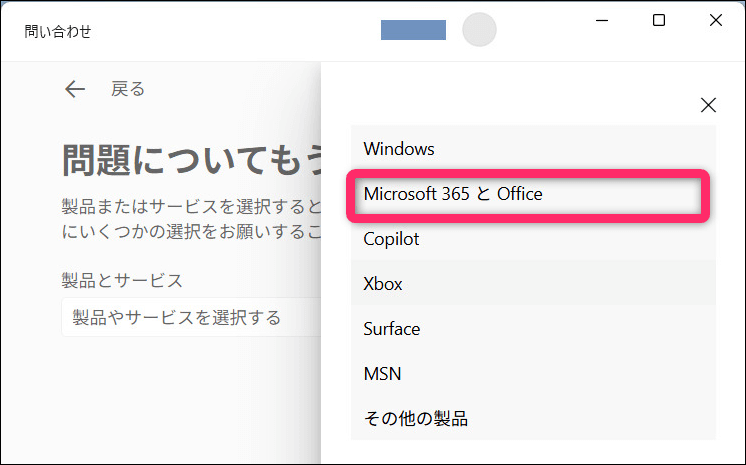The width and height of the screenshot is (746, 465).
Task: Maximize the 問い合わせ window
Action: [659, 20]
